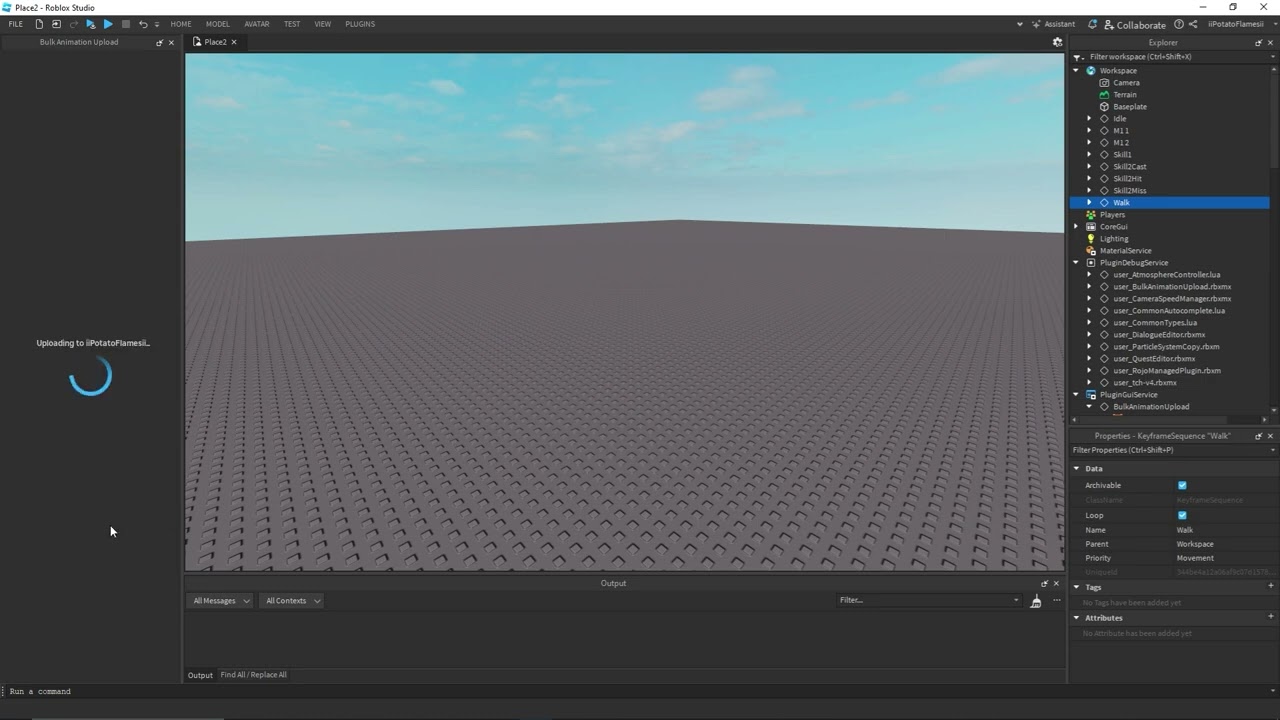Open a new place via the new file icon
This screenshot has height=720, width=1280.
pyautogui.click(x=40, y=24)
